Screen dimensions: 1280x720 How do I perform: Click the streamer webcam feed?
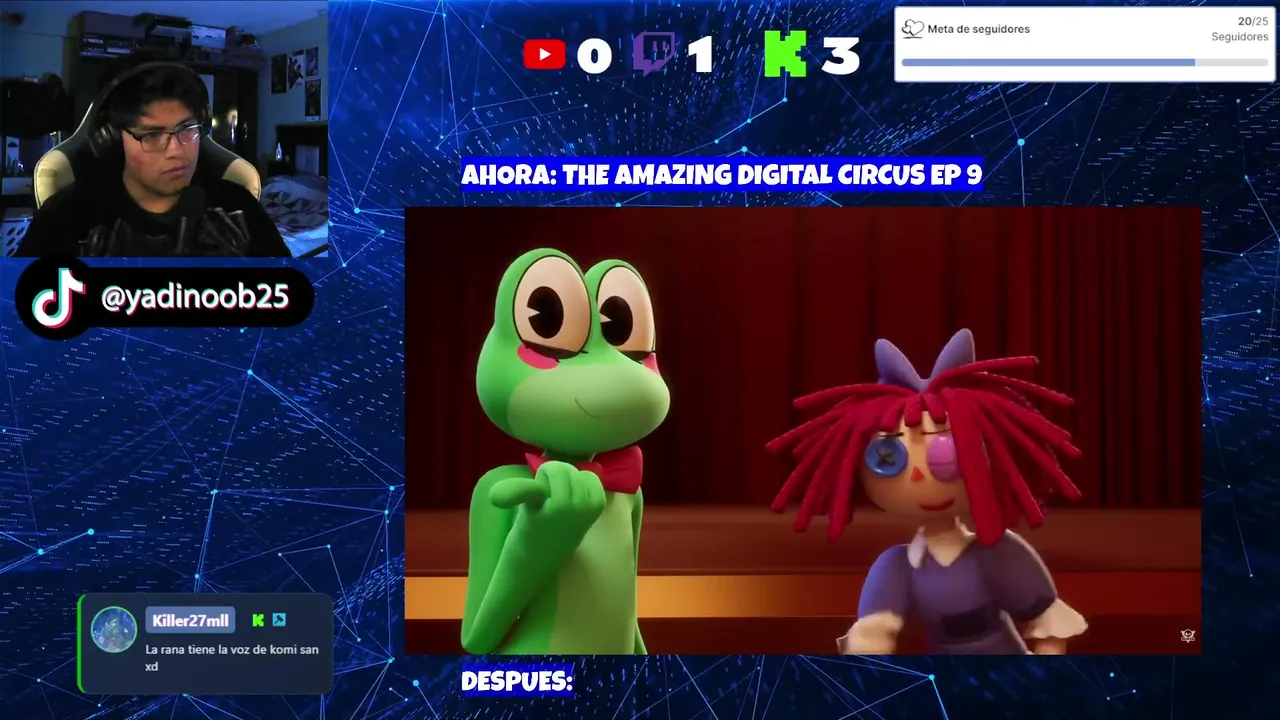point(164,129)
